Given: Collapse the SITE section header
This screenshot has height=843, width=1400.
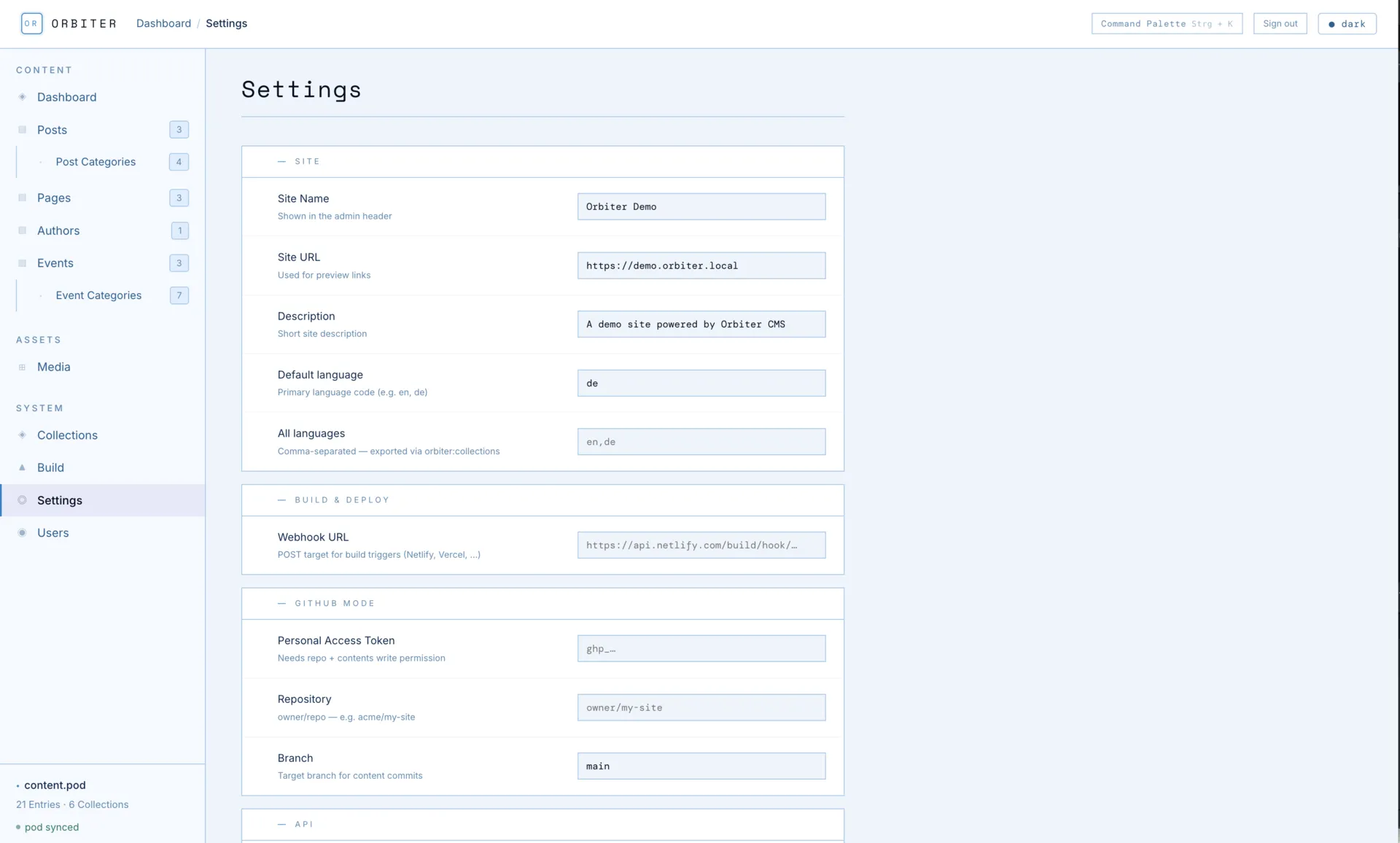Looking at the screenshot, I should click(x=307, y=161).
